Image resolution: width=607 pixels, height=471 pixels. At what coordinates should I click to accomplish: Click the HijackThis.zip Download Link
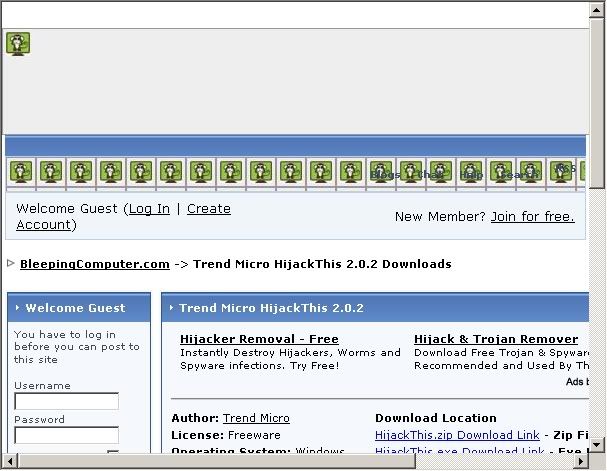pyautogui.click(x=457, y=435)
